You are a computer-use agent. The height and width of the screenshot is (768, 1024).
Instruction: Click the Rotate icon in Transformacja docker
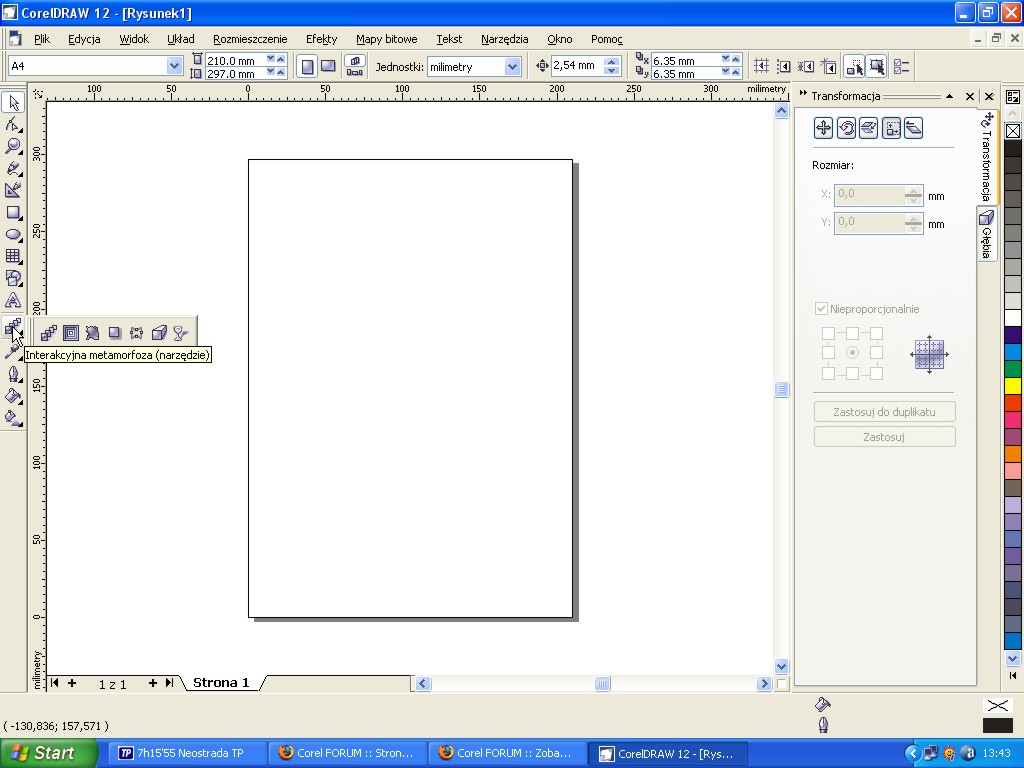[846, 128]
